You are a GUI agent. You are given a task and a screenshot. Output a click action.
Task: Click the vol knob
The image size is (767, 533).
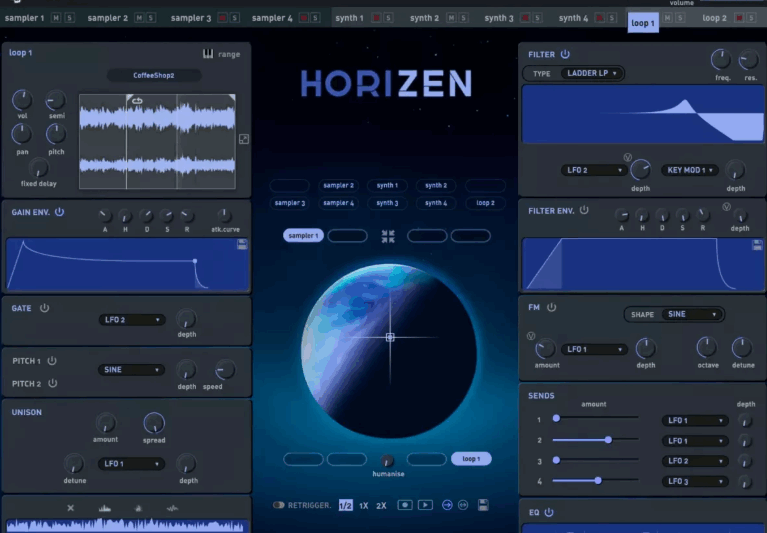point(22,100)
